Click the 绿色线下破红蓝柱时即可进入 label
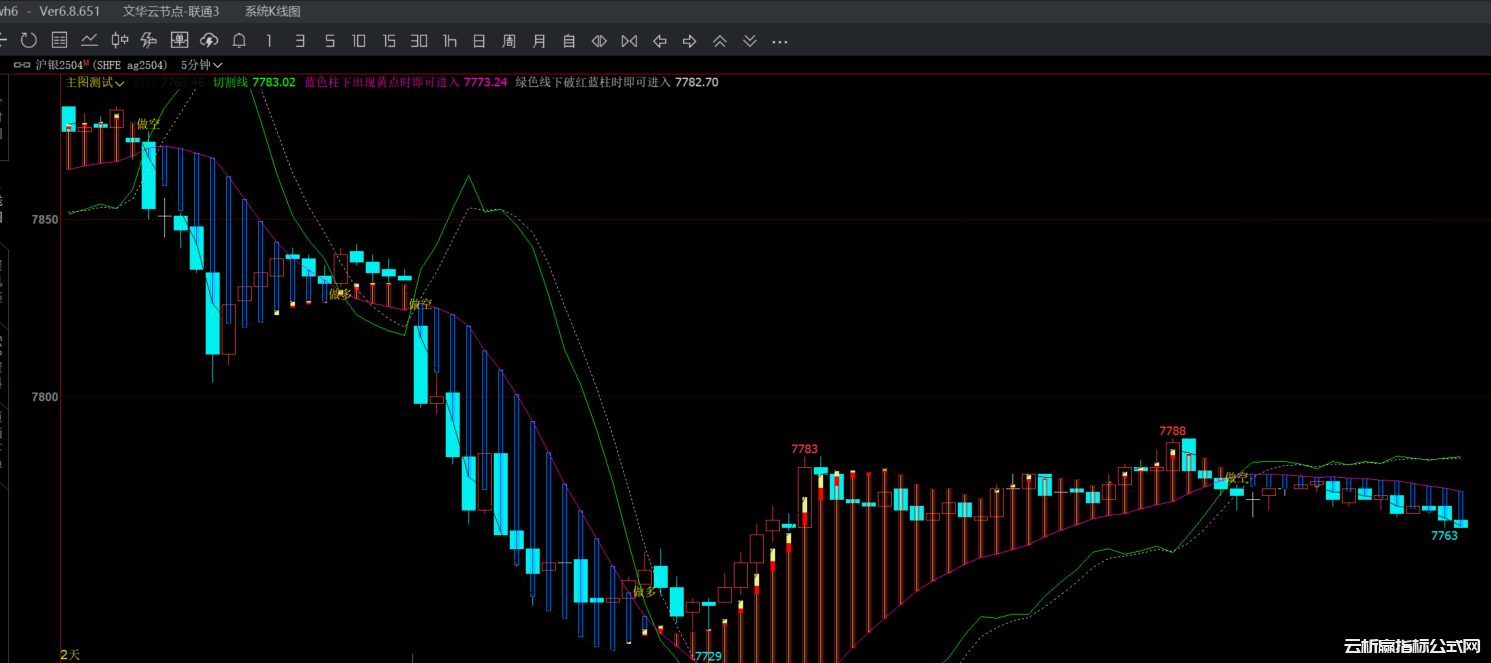Viewport: 1491px width, 663px height. click(x=593, y=82)
